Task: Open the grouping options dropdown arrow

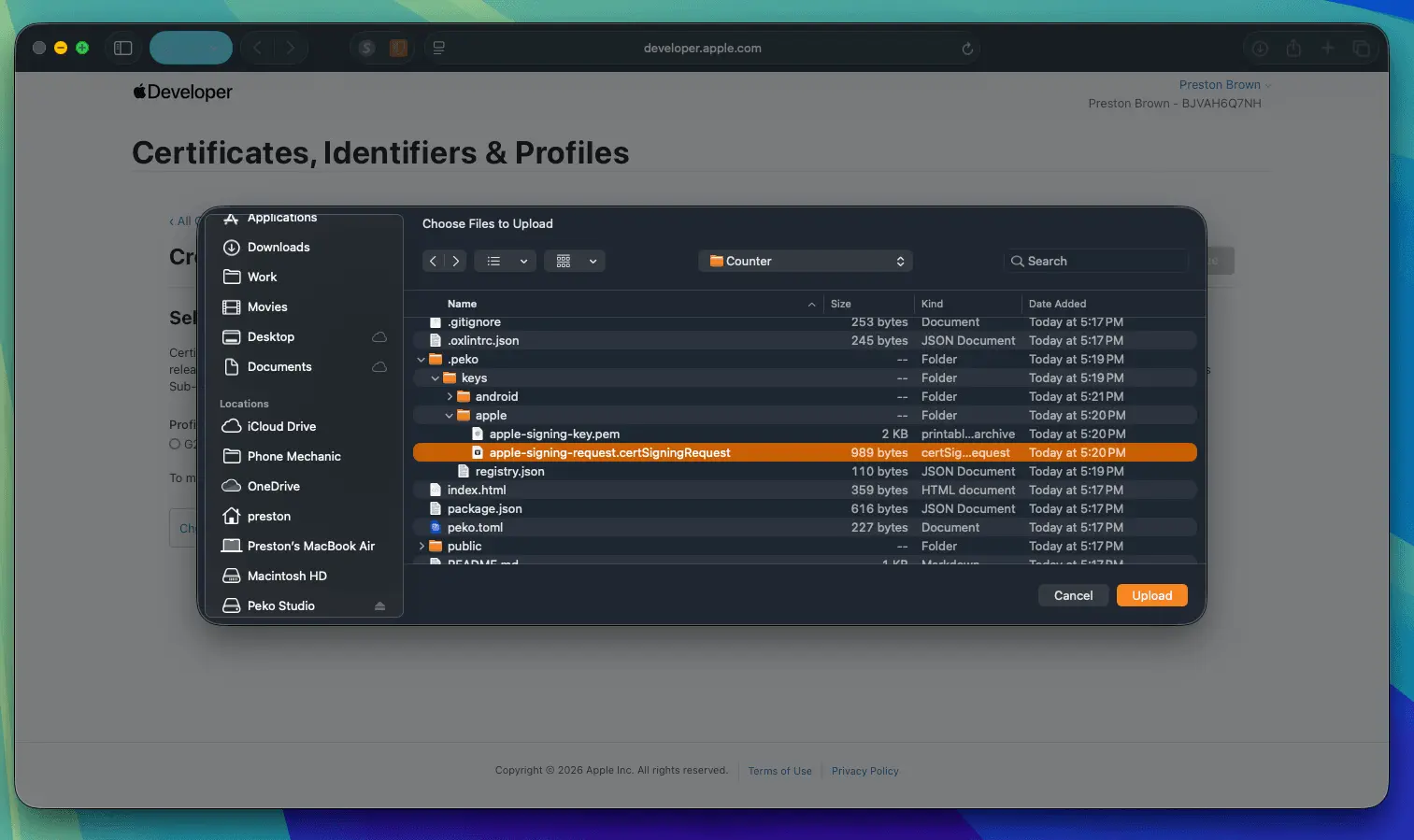Action: [593, 262]
